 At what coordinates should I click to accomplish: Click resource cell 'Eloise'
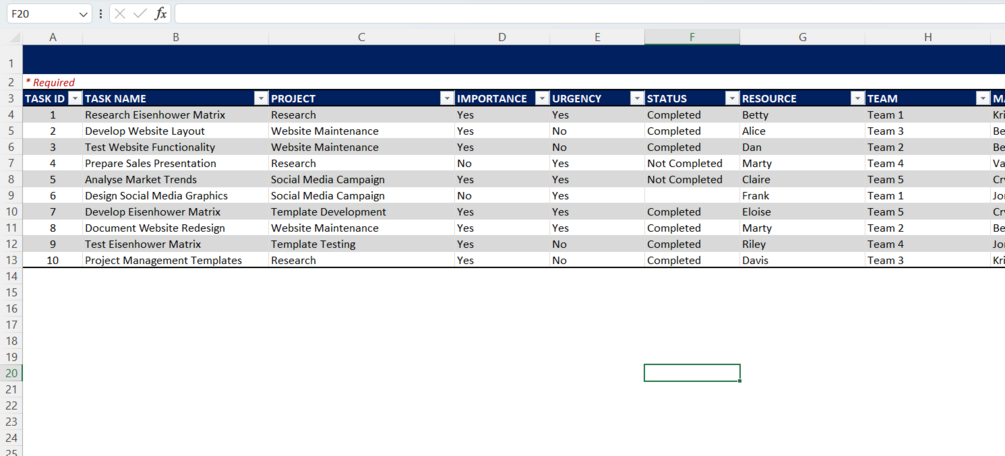(802, 212)
